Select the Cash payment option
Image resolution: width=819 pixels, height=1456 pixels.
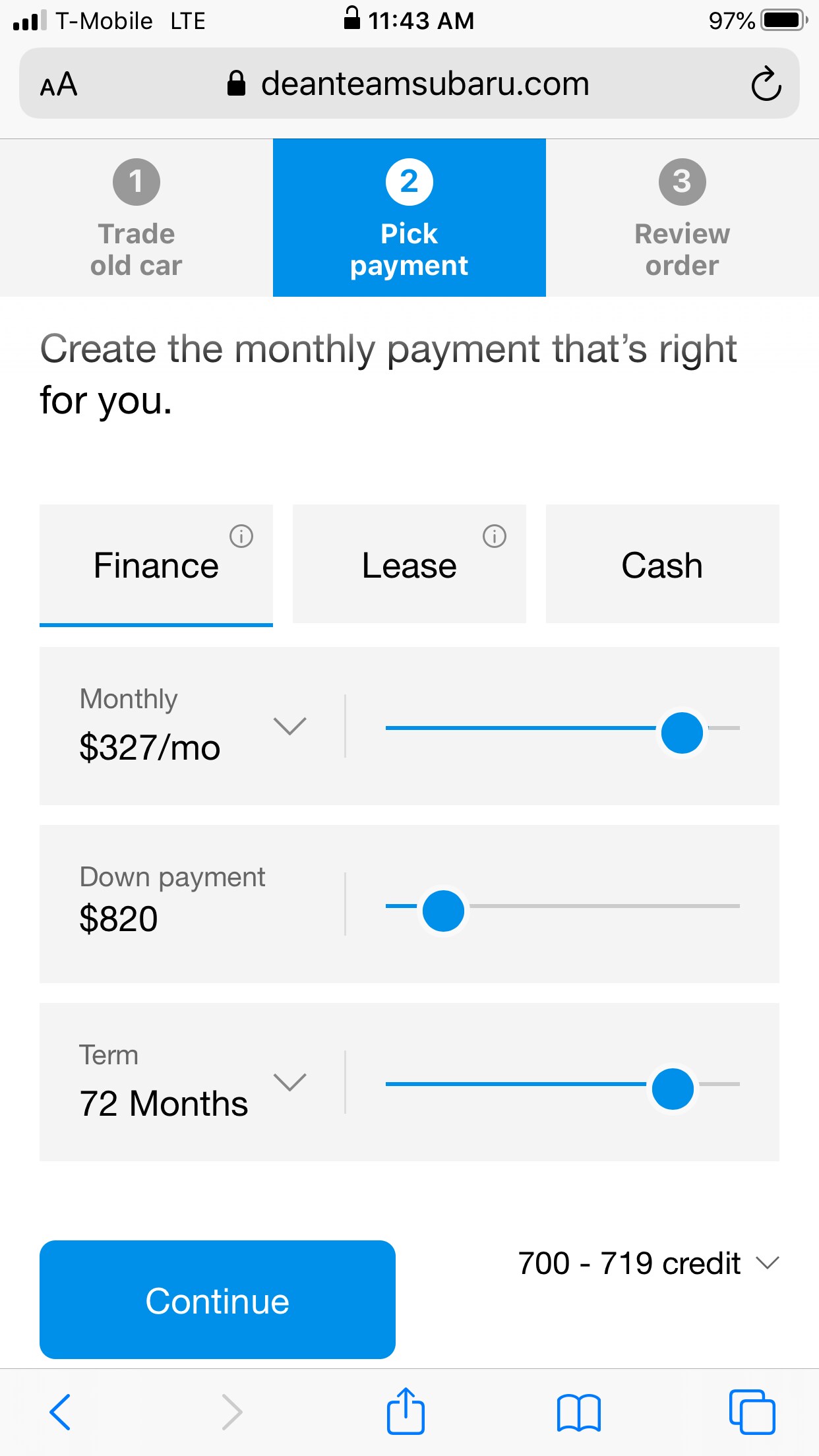click(663, 564)
